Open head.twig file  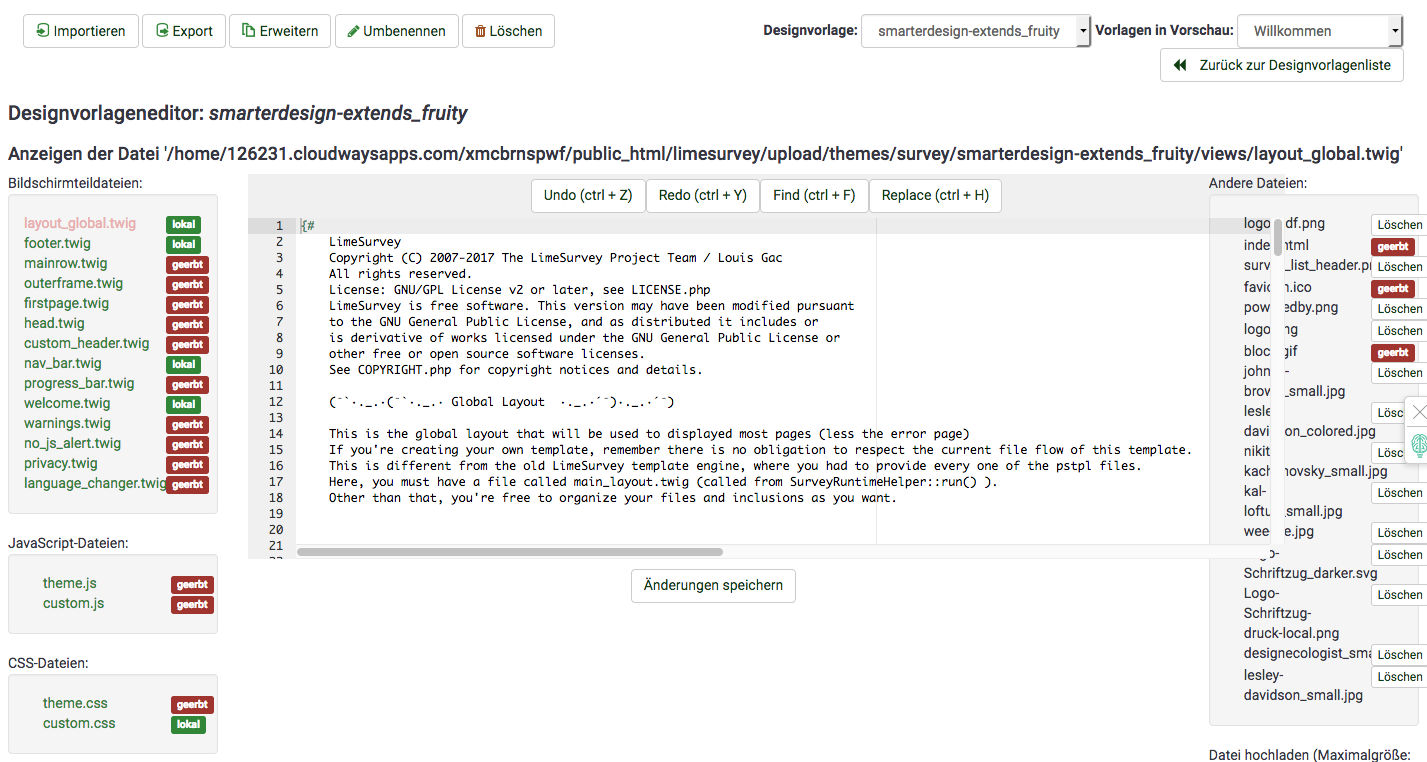(x=54, y=324)
